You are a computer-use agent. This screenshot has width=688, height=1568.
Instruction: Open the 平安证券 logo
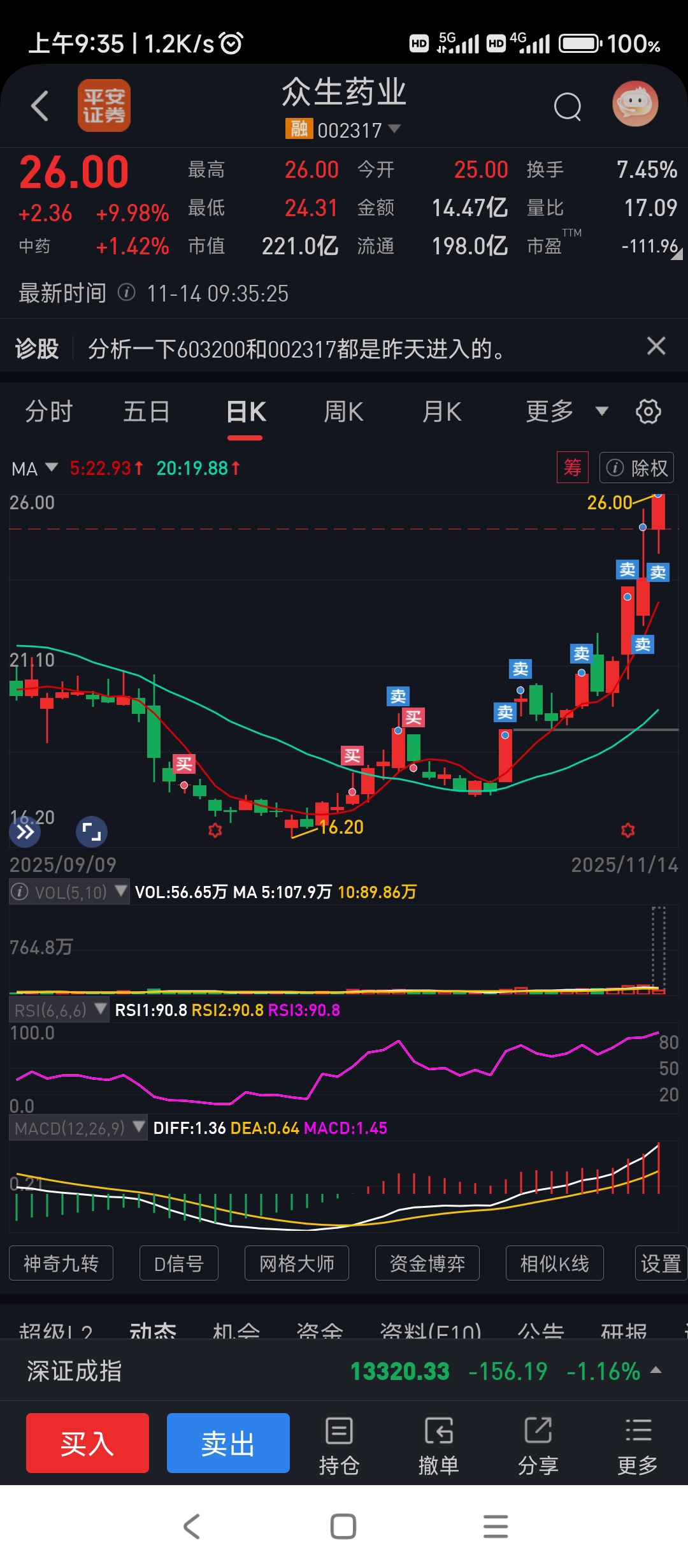point(104,106)
